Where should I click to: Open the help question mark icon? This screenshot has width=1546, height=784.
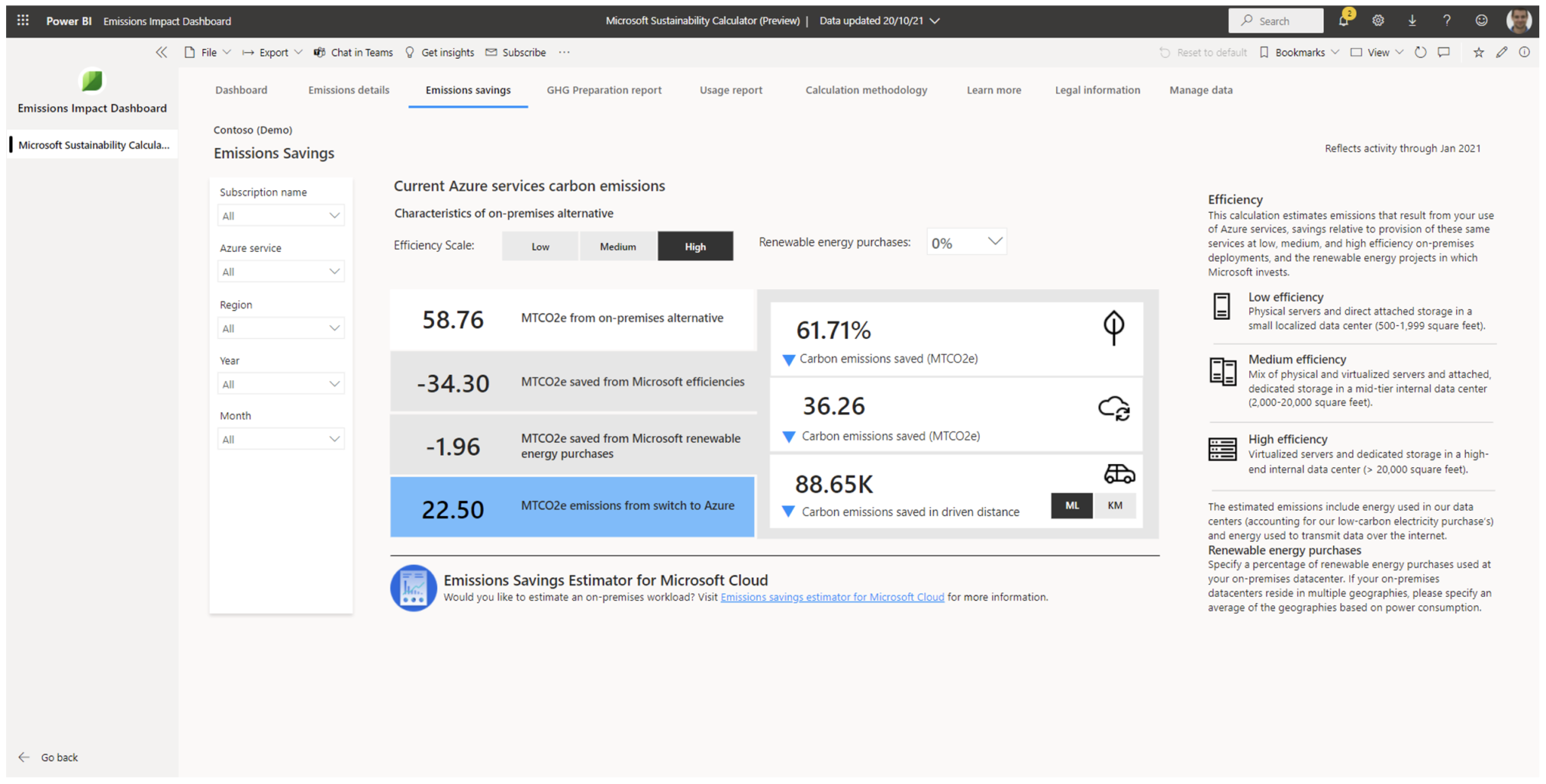tap(1446, 20)
